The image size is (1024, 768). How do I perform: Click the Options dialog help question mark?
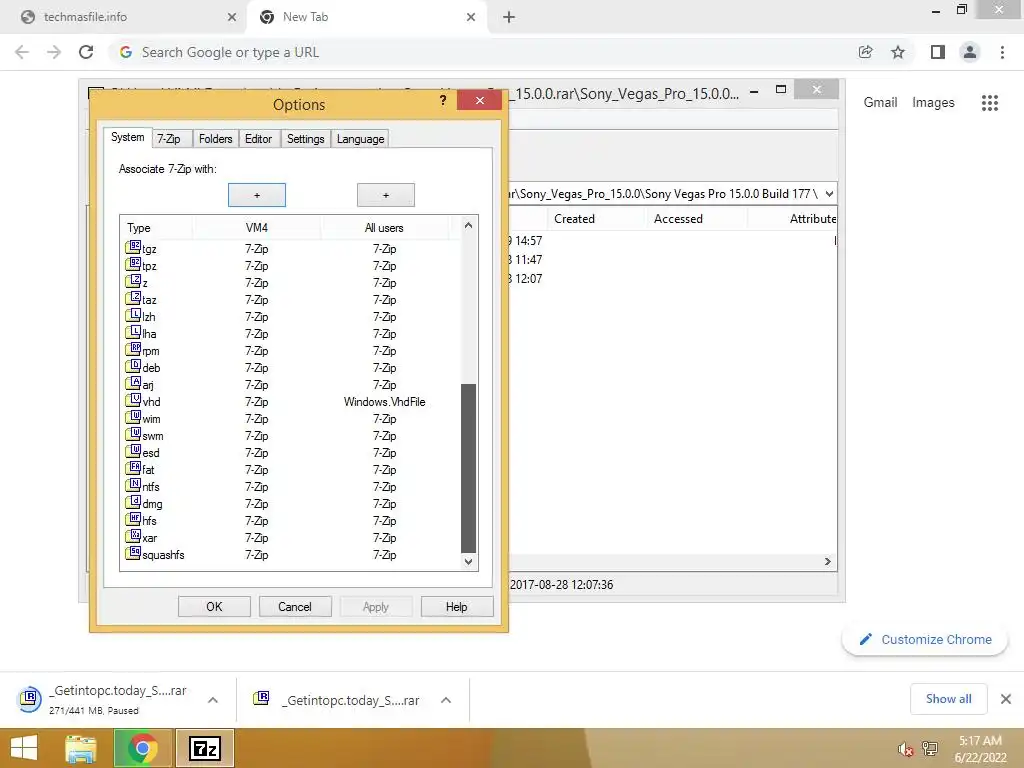coord(443,100)
